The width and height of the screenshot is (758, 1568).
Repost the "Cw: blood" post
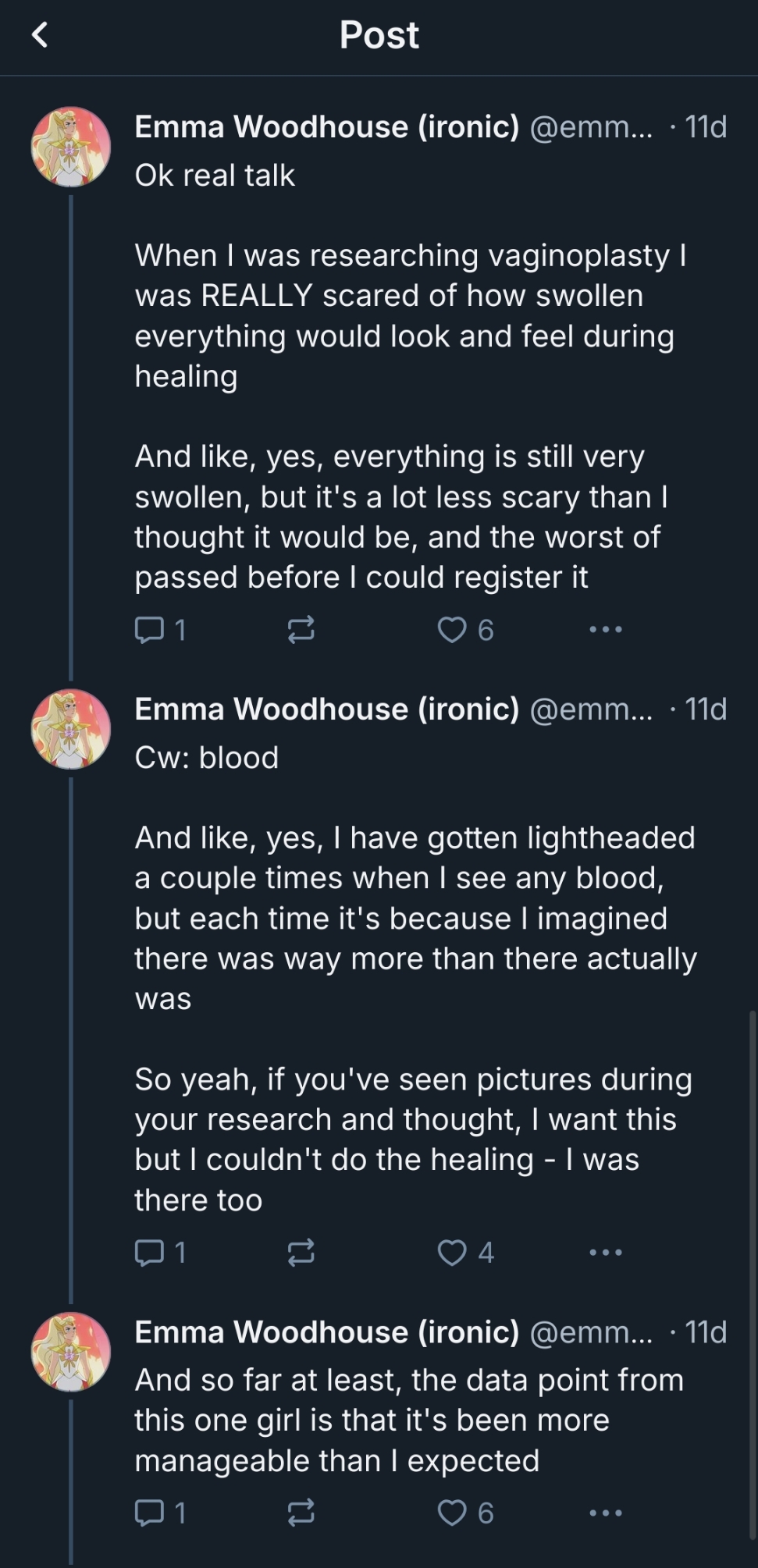tap(301, 1252)
